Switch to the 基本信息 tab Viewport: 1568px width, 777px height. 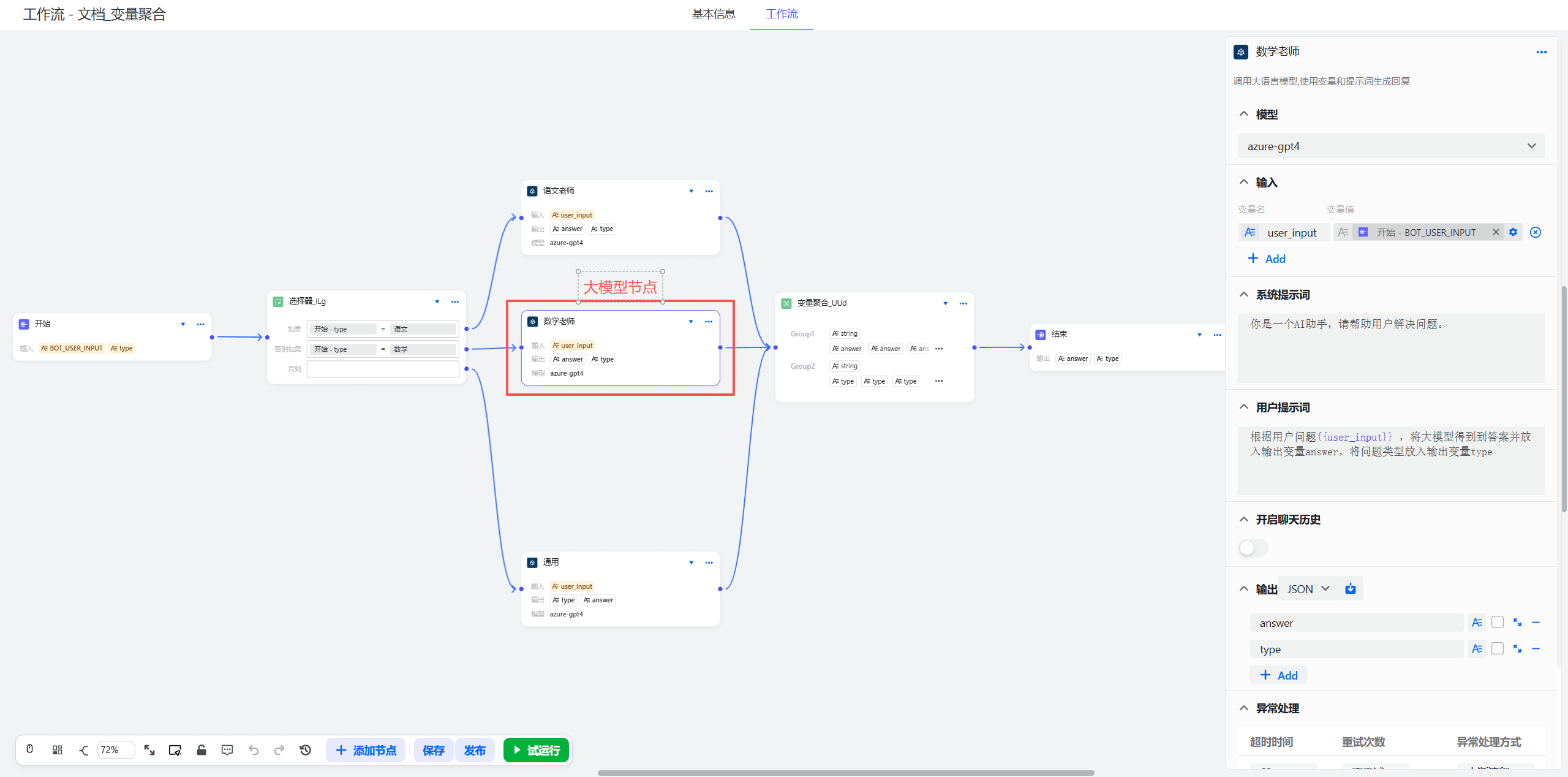(713, 14)
